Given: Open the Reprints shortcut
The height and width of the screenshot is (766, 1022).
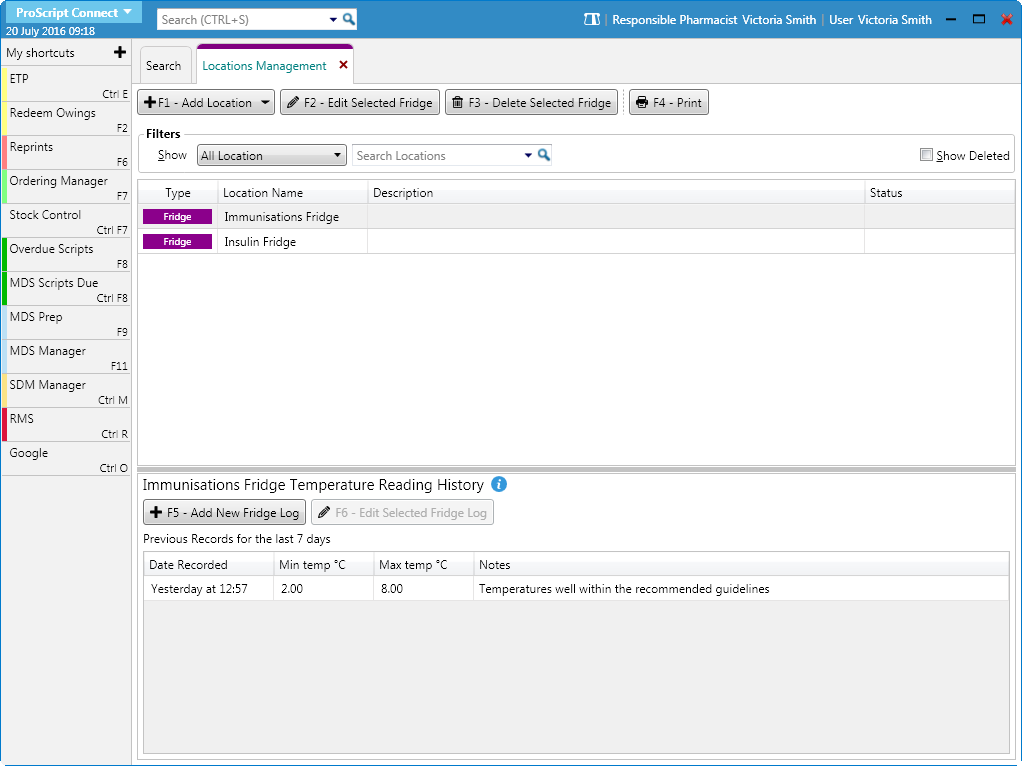Looking at the screenshot, I should coord(66,153).
